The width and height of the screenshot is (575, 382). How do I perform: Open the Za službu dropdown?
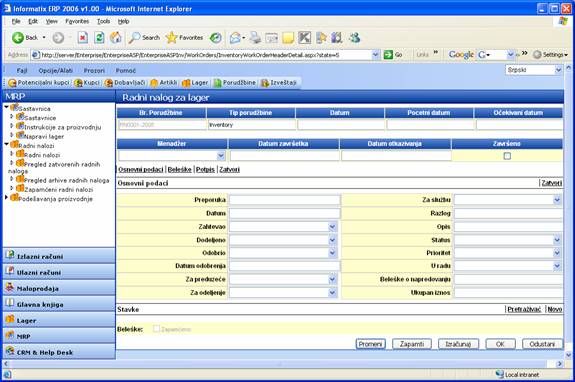click(x=557, y=200)
